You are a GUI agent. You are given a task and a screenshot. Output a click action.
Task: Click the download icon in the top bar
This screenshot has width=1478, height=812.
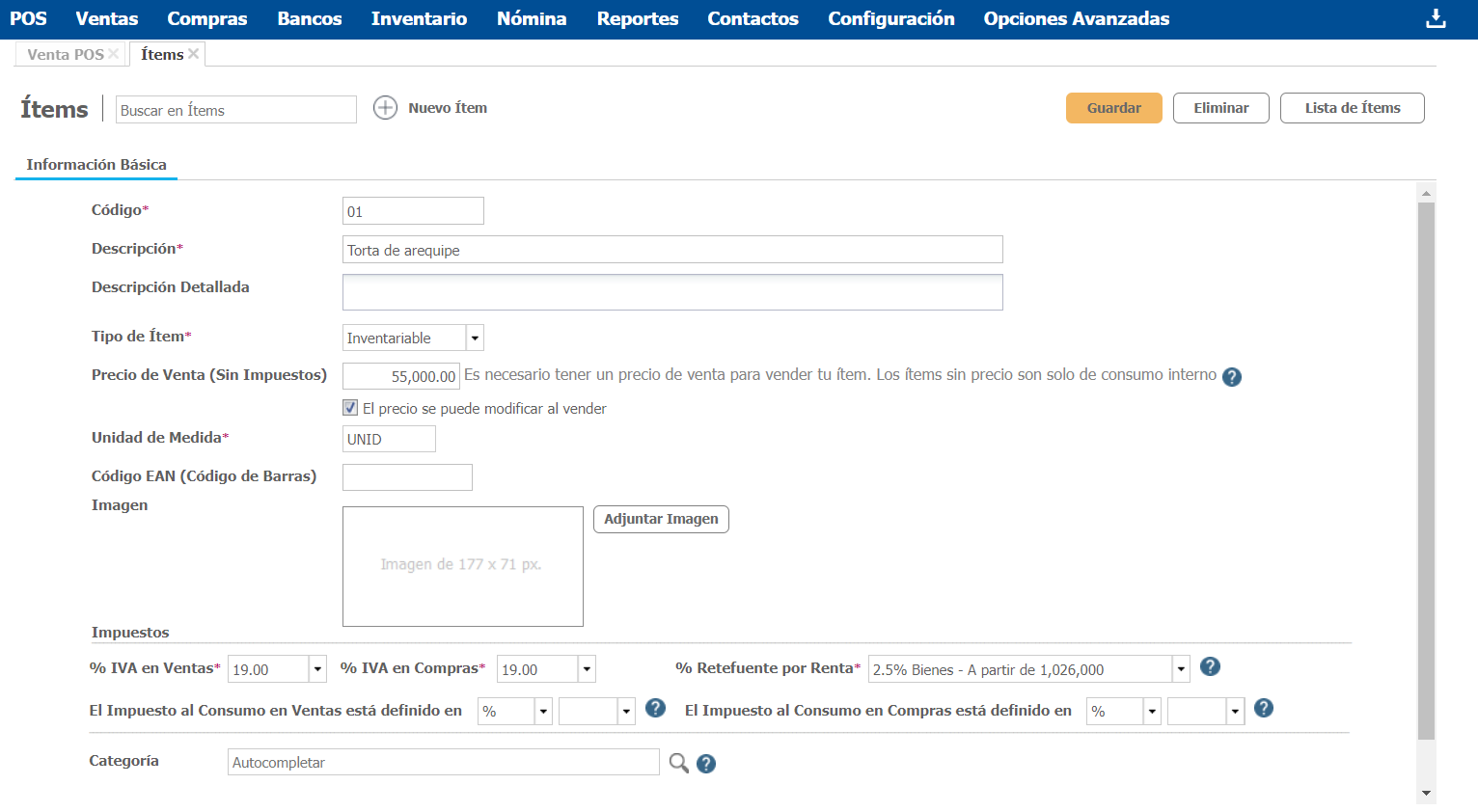point(1436,18)
